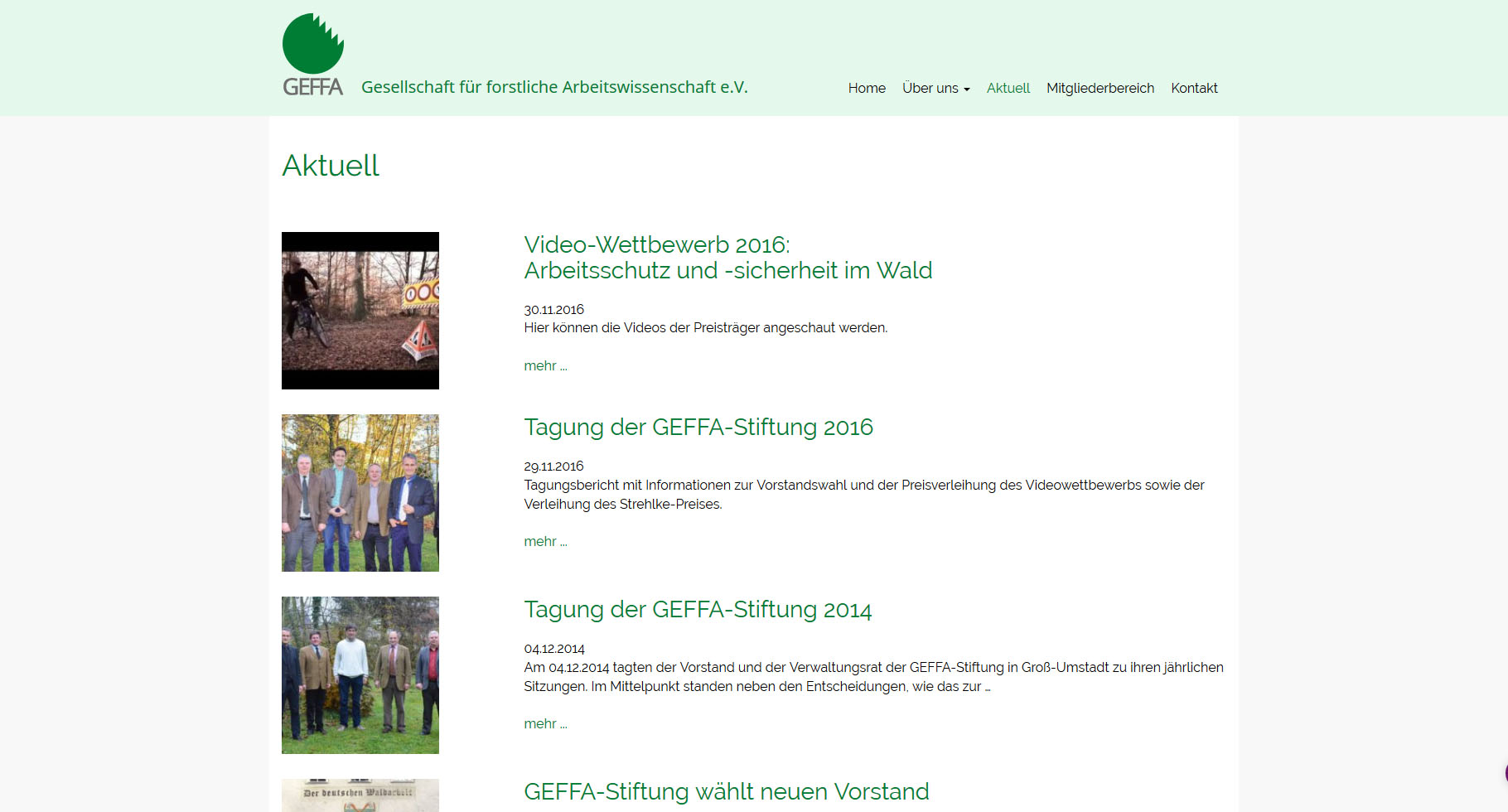Open the Tagung der GEFFA-Stiftung 2016 headline
The height and width of the screenshot is (812, 1508).
(698, 427)
